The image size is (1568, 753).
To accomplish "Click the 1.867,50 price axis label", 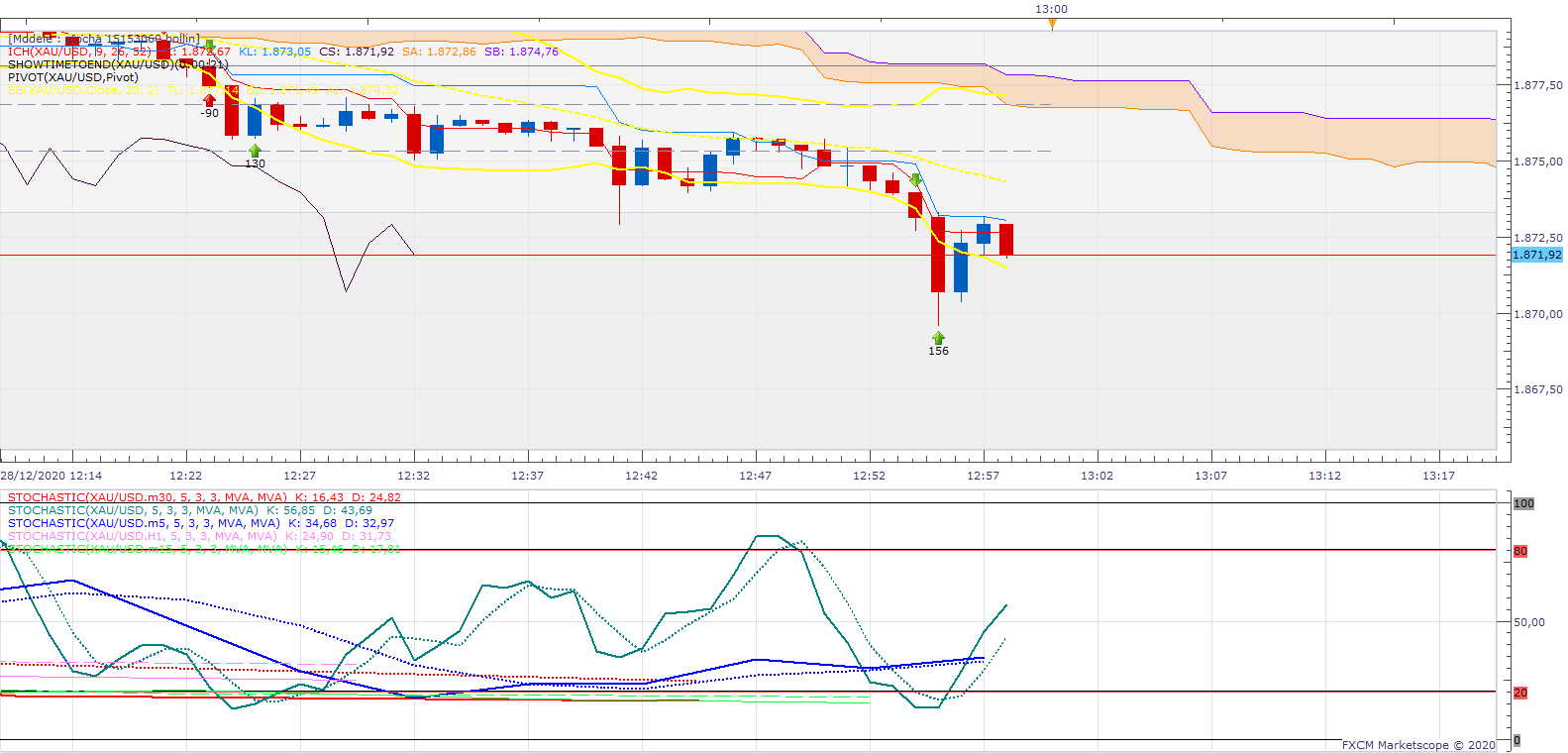I will (x=1538, y=389).
